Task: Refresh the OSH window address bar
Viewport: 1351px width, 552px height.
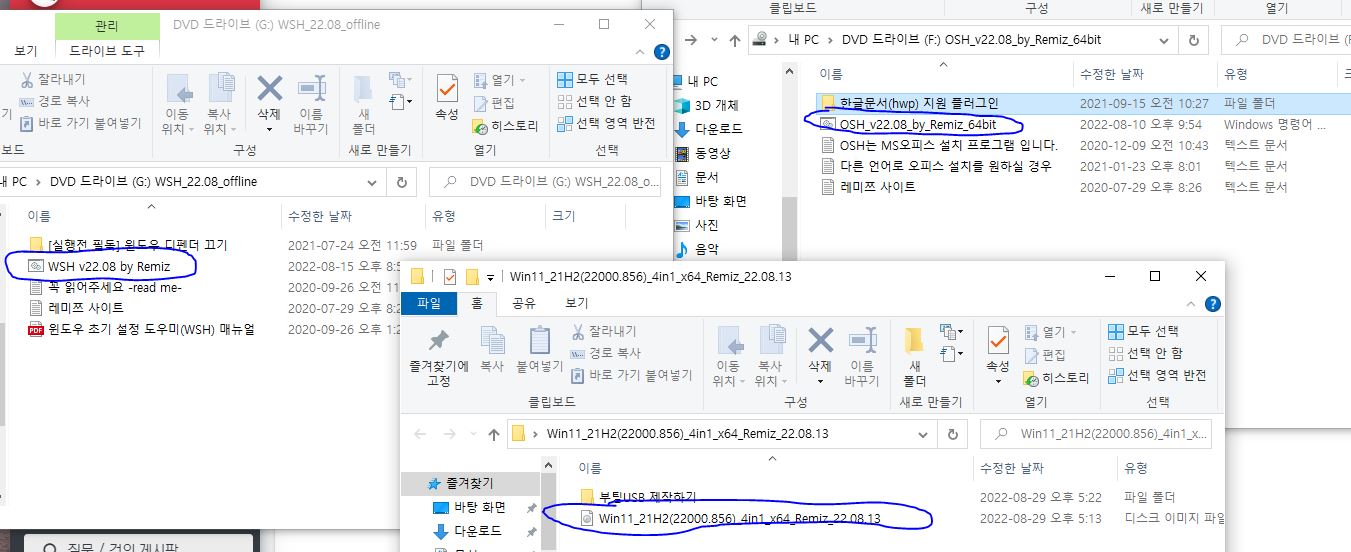Action: pos(1193,40)
